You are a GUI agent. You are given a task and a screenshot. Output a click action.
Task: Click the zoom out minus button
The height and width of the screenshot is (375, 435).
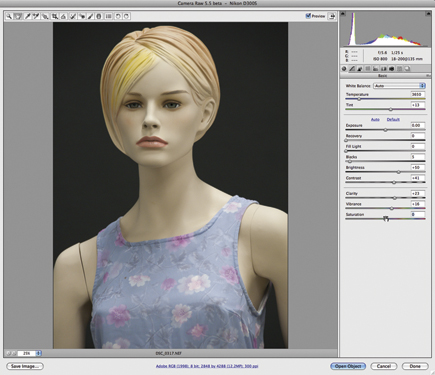(8, 353)
